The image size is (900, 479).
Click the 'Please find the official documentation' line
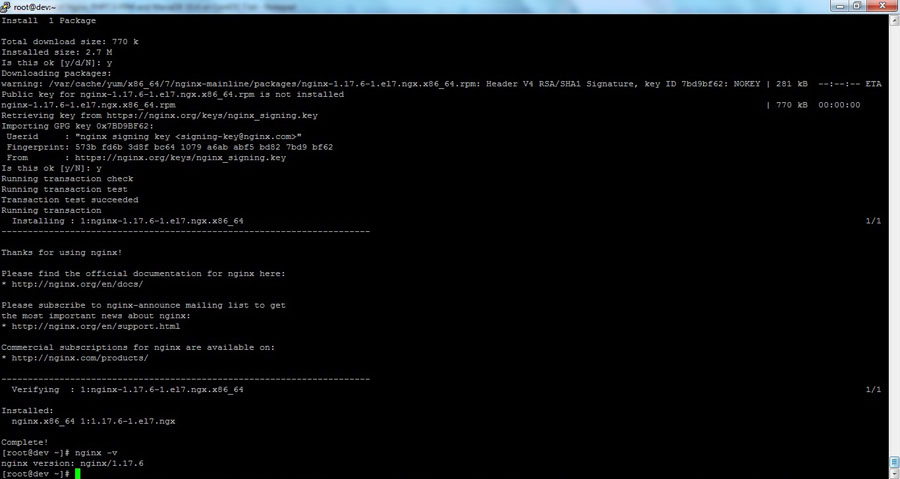pyautogui.click(x=143, y=274)
